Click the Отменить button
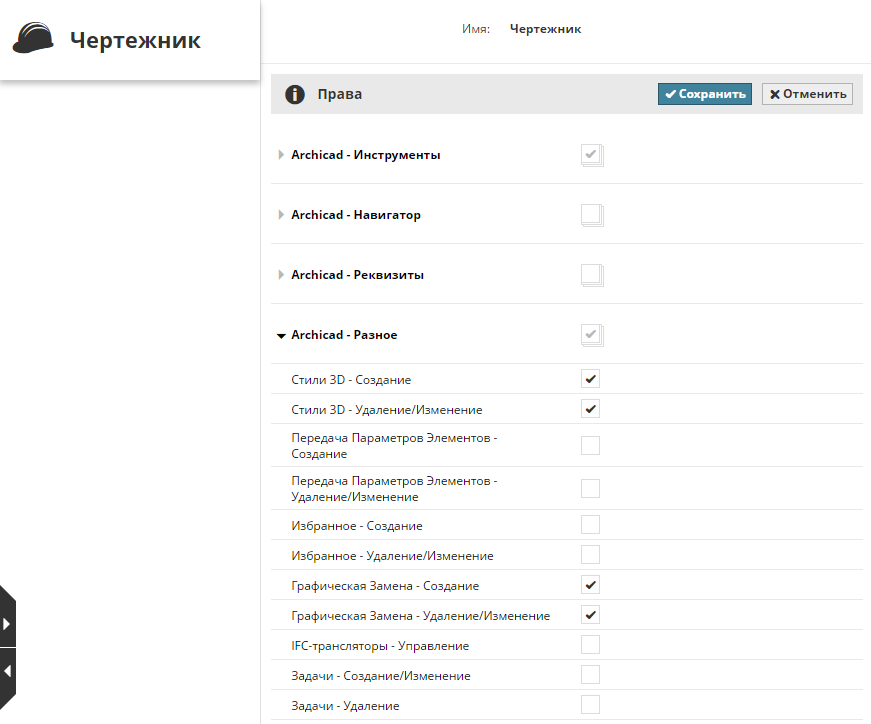871x724 pixels. pos(807,94)
